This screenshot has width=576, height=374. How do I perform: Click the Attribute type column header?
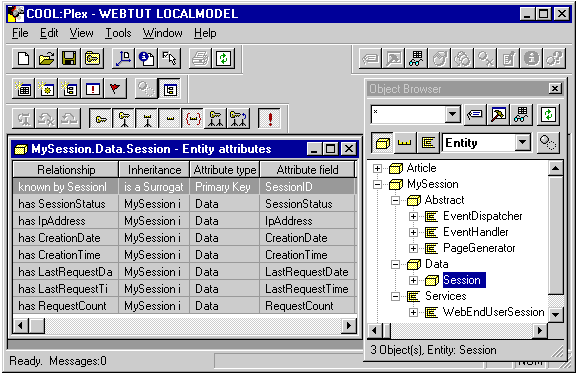point(225,170)
